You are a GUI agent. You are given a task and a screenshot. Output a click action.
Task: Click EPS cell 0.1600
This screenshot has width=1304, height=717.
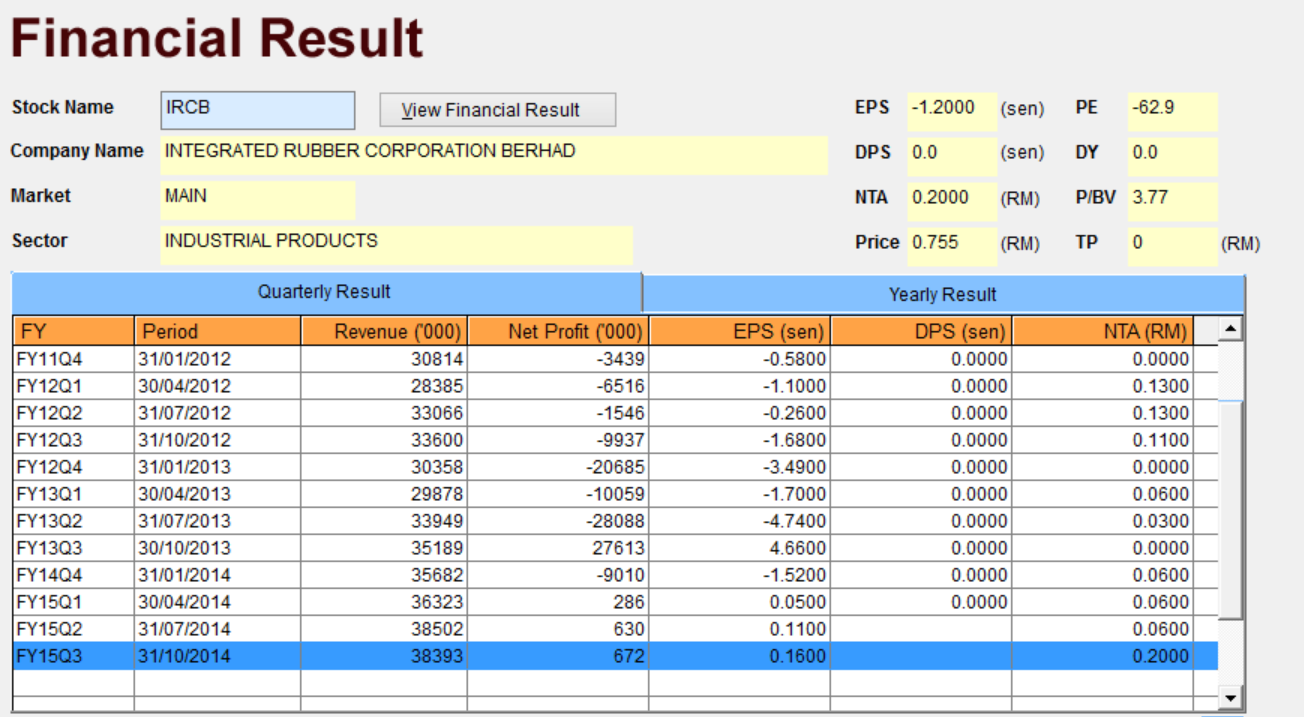point(740,656)
